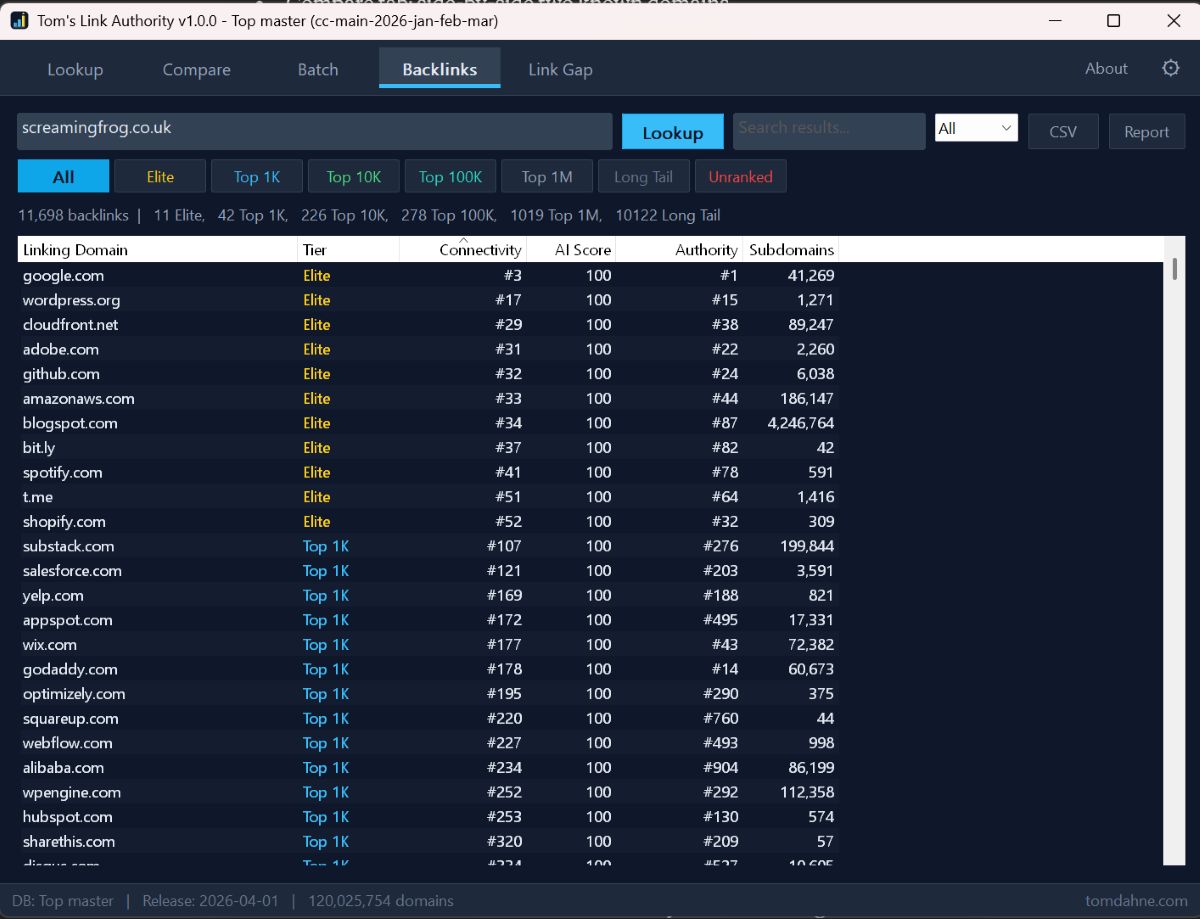This screenshot has height=919, width=1200.
Task: Show only Top 10K backlinks
Action: click(353, 175)
